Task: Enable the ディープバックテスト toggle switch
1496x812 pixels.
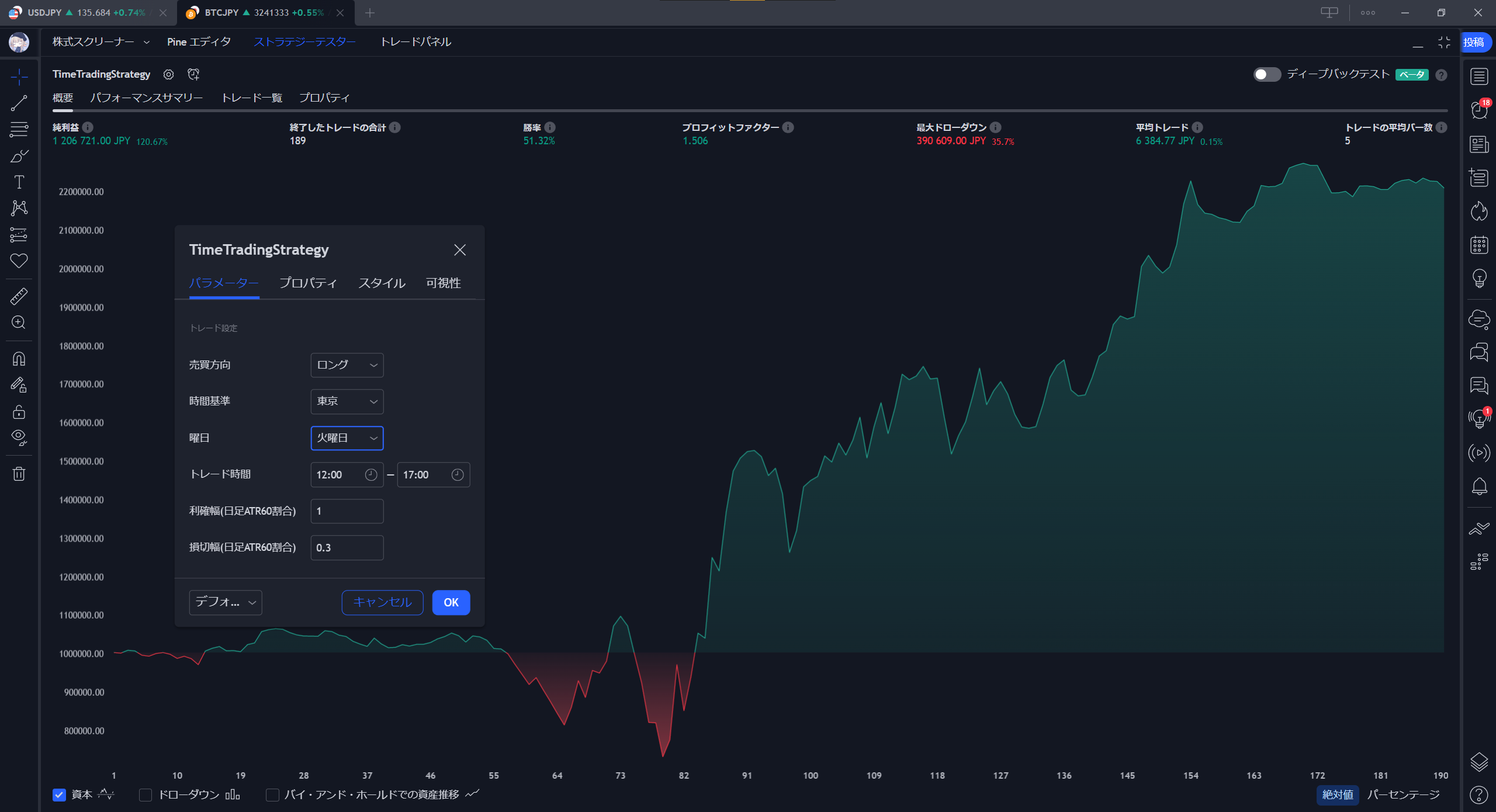Action: tap(1266, 74)
